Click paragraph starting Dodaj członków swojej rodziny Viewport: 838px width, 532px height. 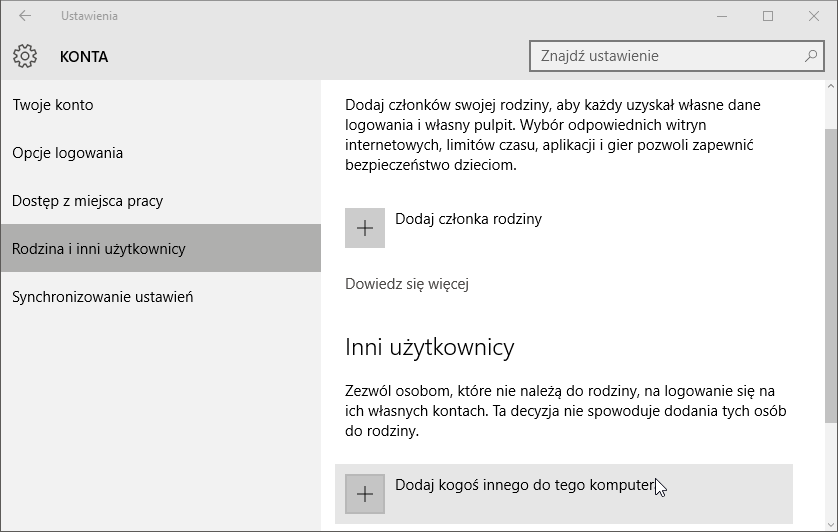[x=553, y=135]
